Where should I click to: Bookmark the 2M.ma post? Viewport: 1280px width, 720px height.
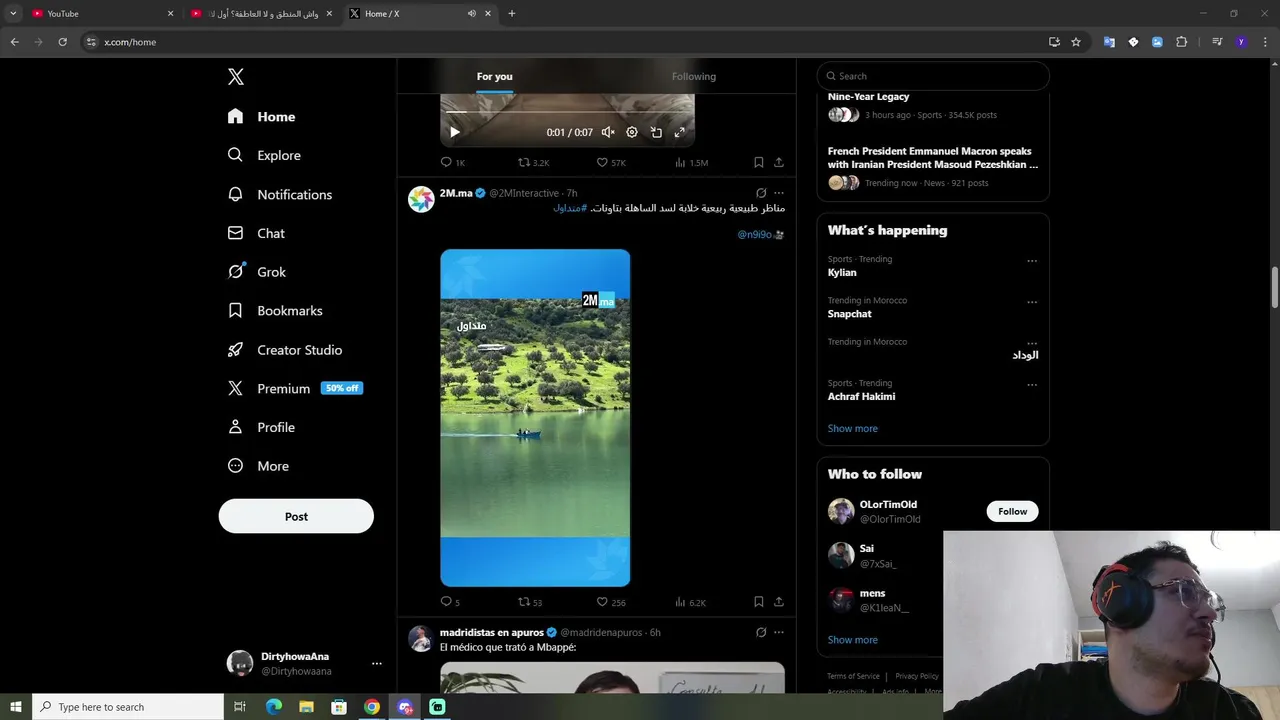pyautogui.click(x=758, y=602)
